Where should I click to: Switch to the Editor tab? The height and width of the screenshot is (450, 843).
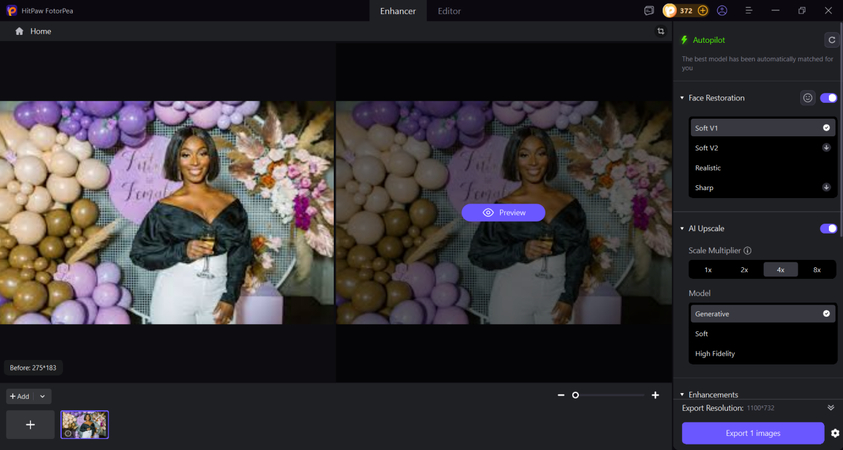449,11
